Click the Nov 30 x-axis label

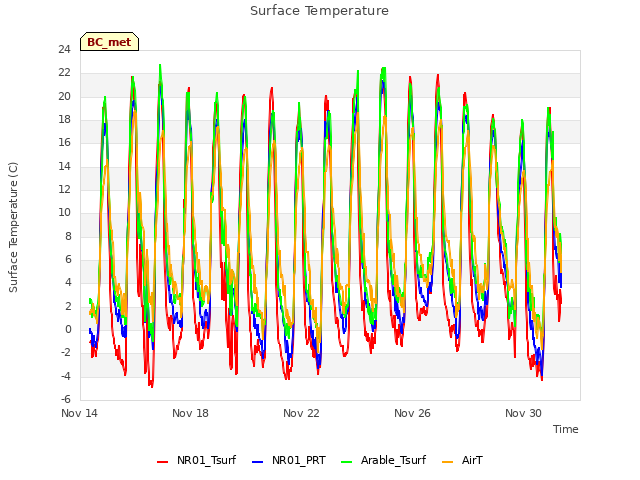point(523,413)
